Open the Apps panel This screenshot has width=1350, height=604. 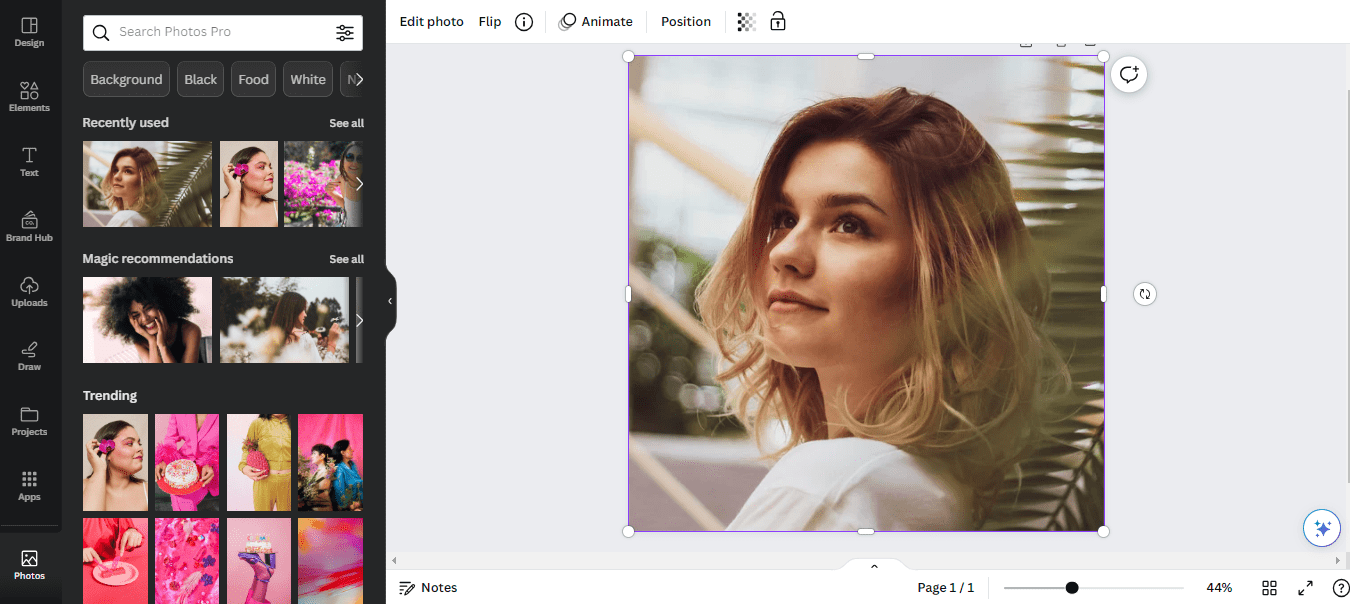pos(29,487)
